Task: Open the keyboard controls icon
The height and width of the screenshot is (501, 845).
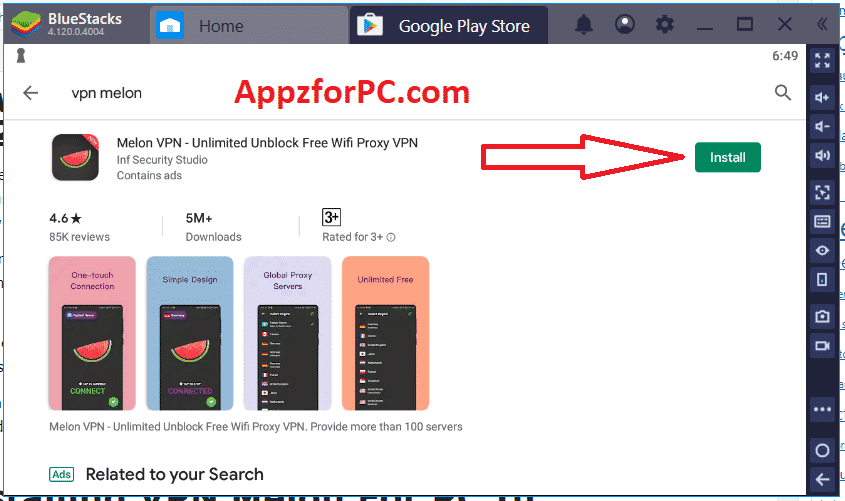Action: pyautogui.click(x=822, y=221)
